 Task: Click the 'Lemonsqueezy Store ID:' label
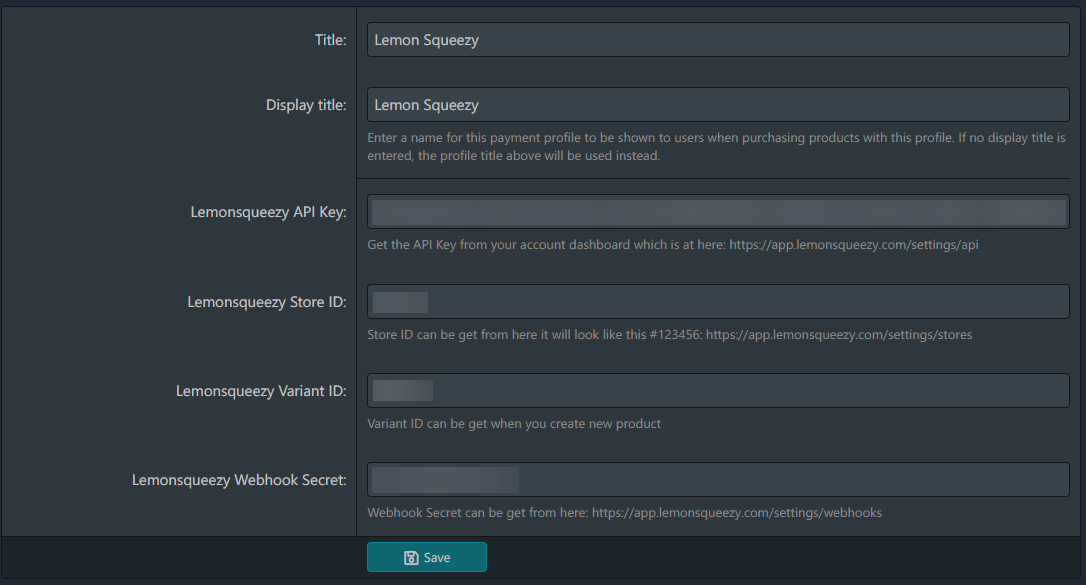click(x=267, y=302)
